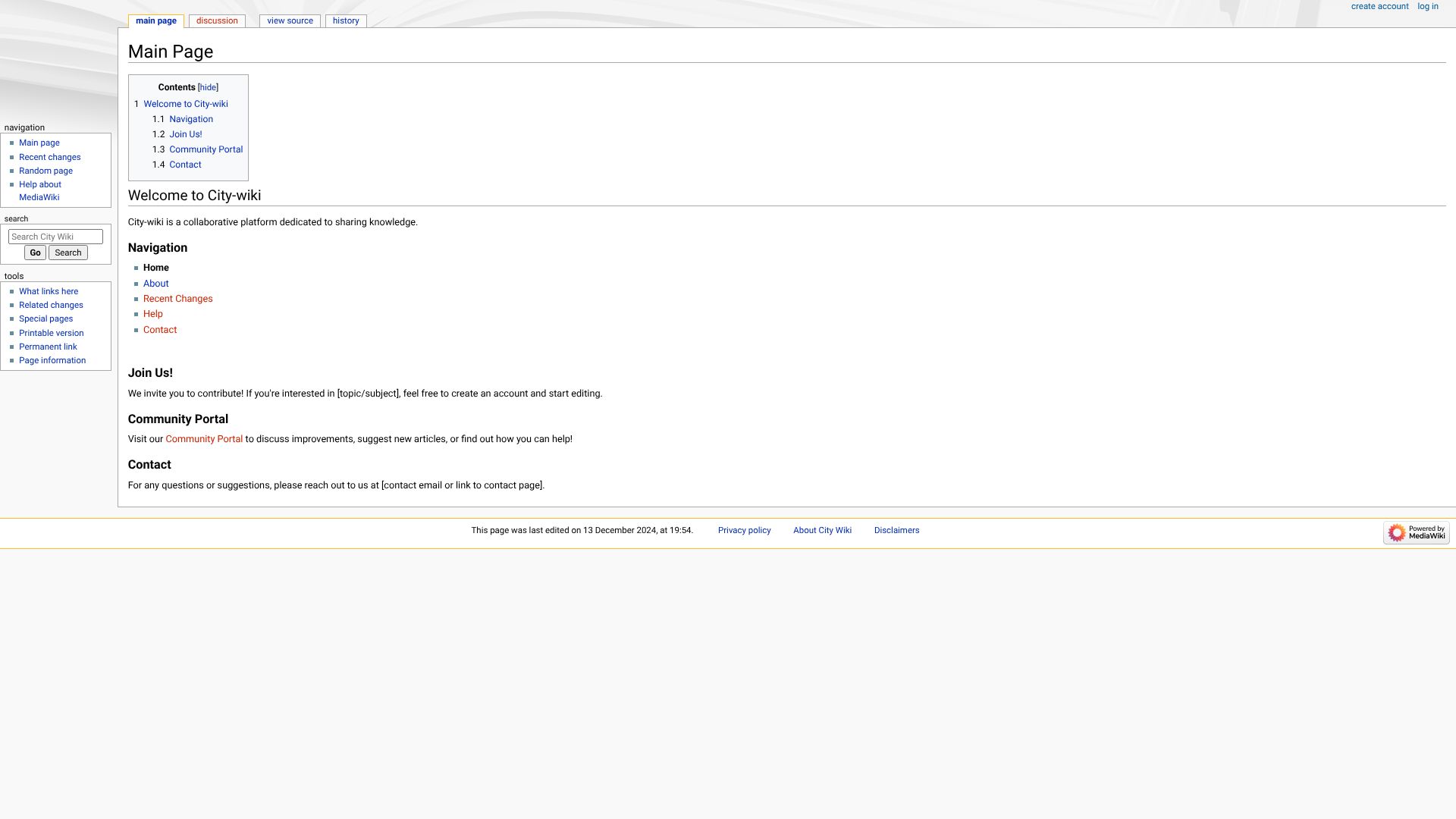
Task: Open Recent changes in navigation sidebar
Action: pos(50,157)
